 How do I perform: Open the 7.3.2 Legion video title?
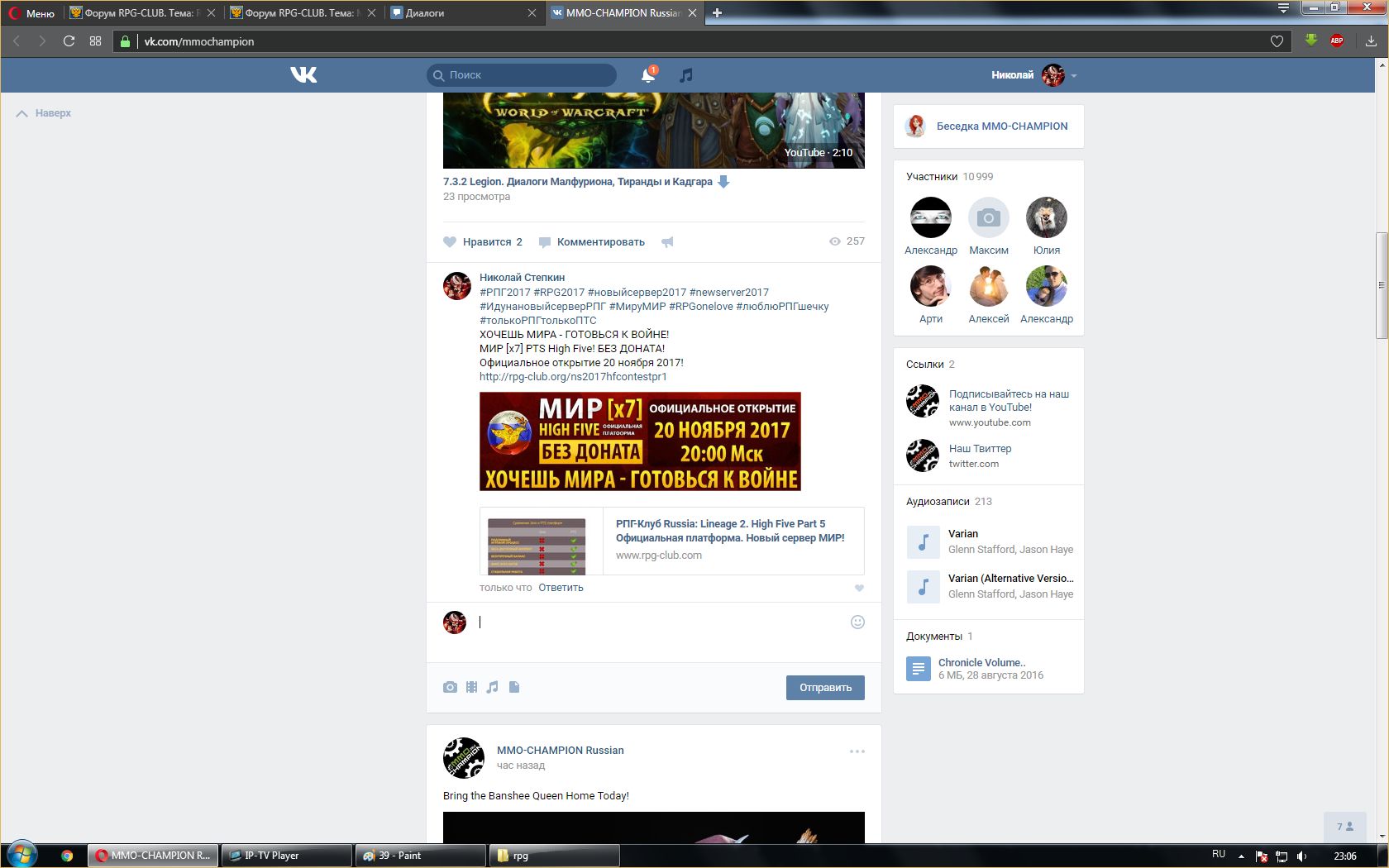pyautogui.click(x=577, y=182)
